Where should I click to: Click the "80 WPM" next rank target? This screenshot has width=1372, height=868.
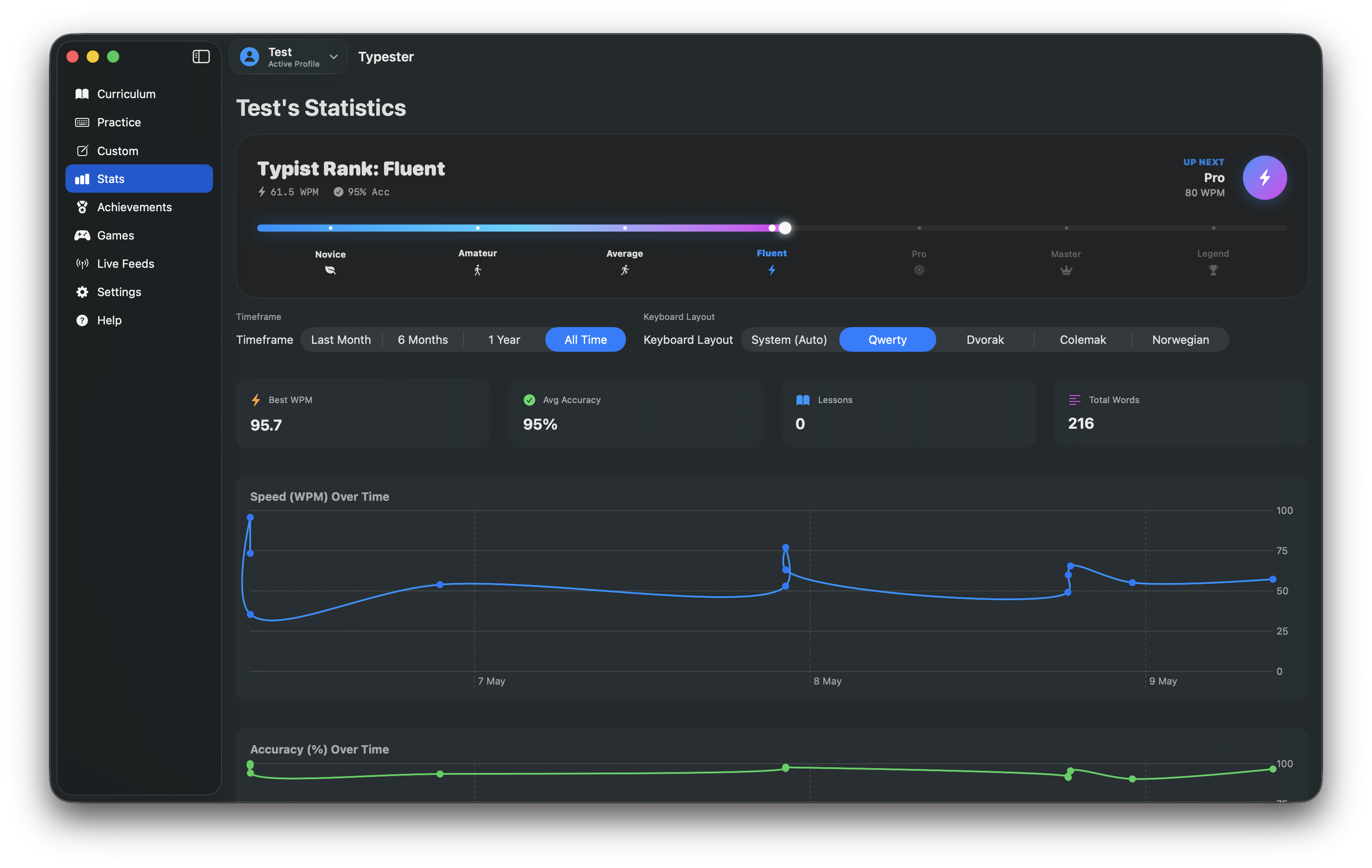(1204, 193)
